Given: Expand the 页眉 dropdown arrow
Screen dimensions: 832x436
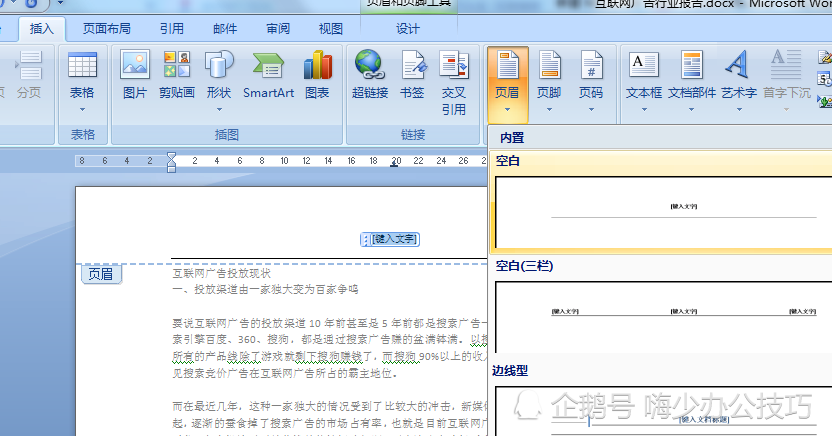Looking at the screenshot, I should (507, 110).
